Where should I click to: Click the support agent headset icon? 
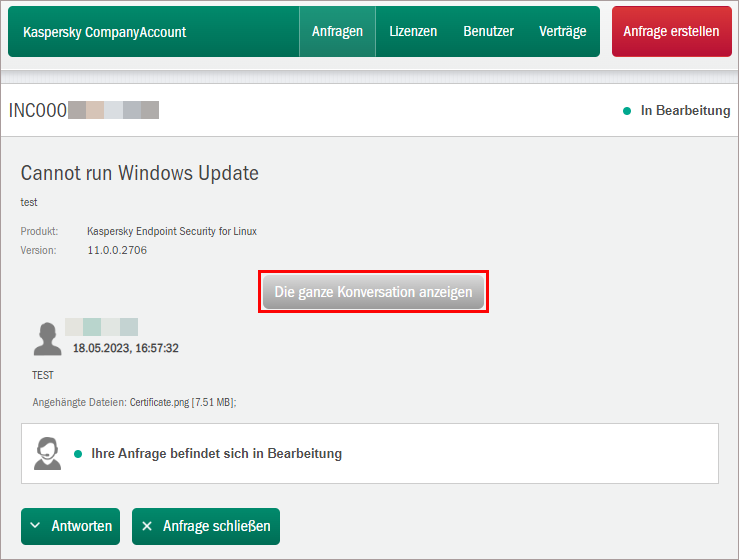[x=48, y=453]
